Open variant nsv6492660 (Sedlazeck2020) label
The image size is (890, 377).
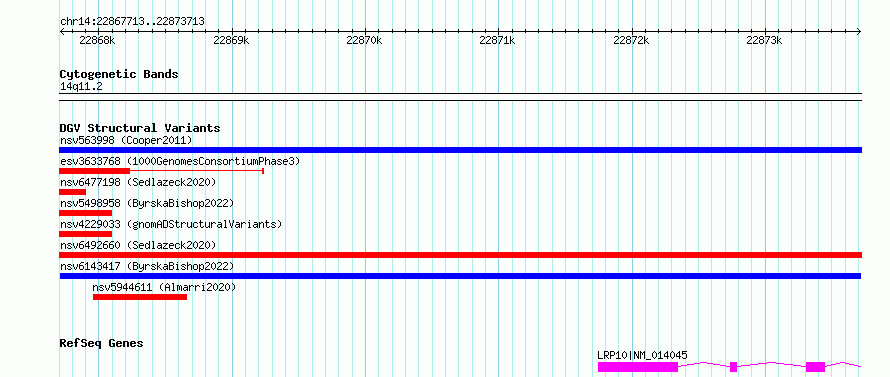click(138, 245)
